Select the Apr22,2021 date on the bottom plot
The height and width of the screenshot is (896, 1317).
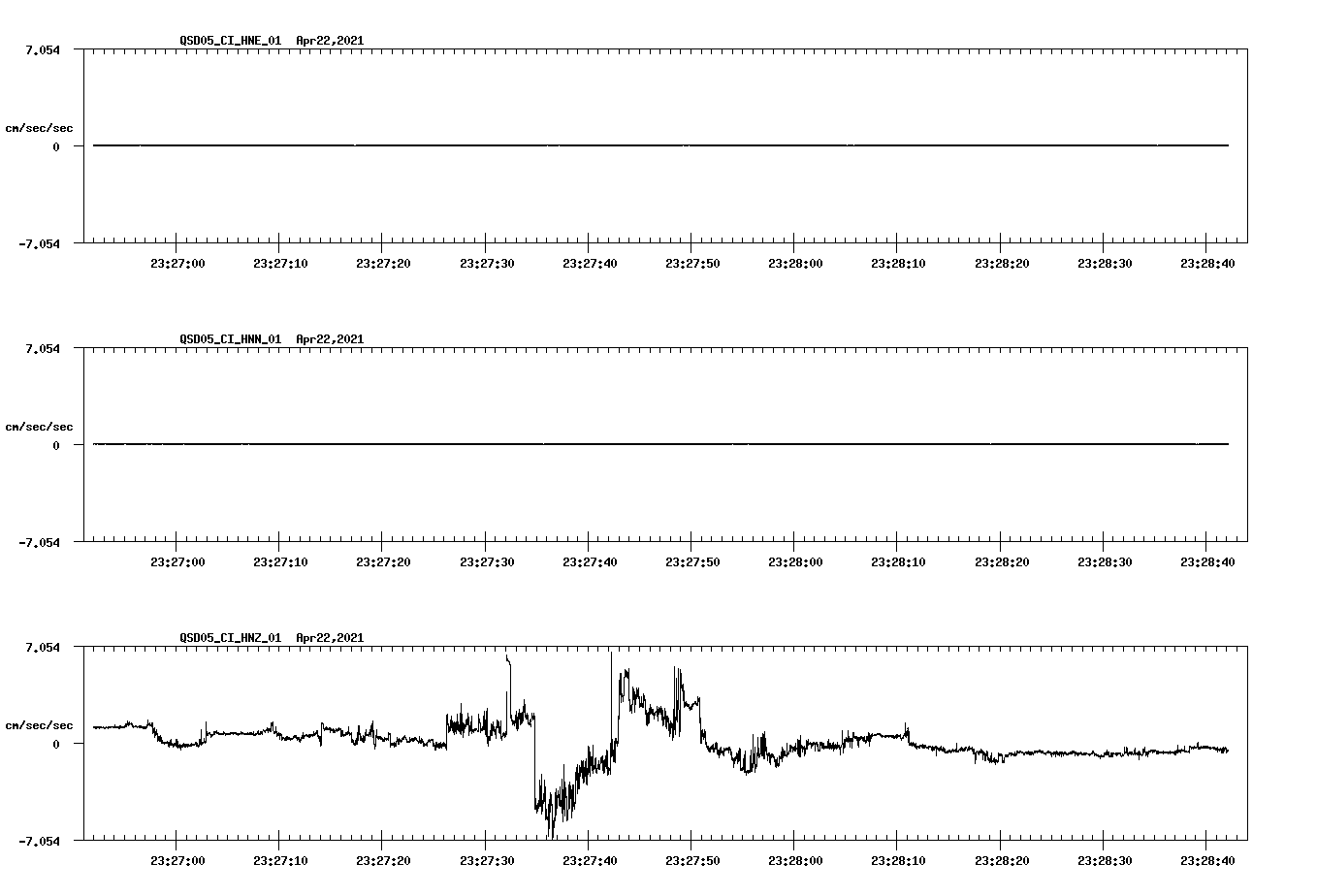[330, 639]
